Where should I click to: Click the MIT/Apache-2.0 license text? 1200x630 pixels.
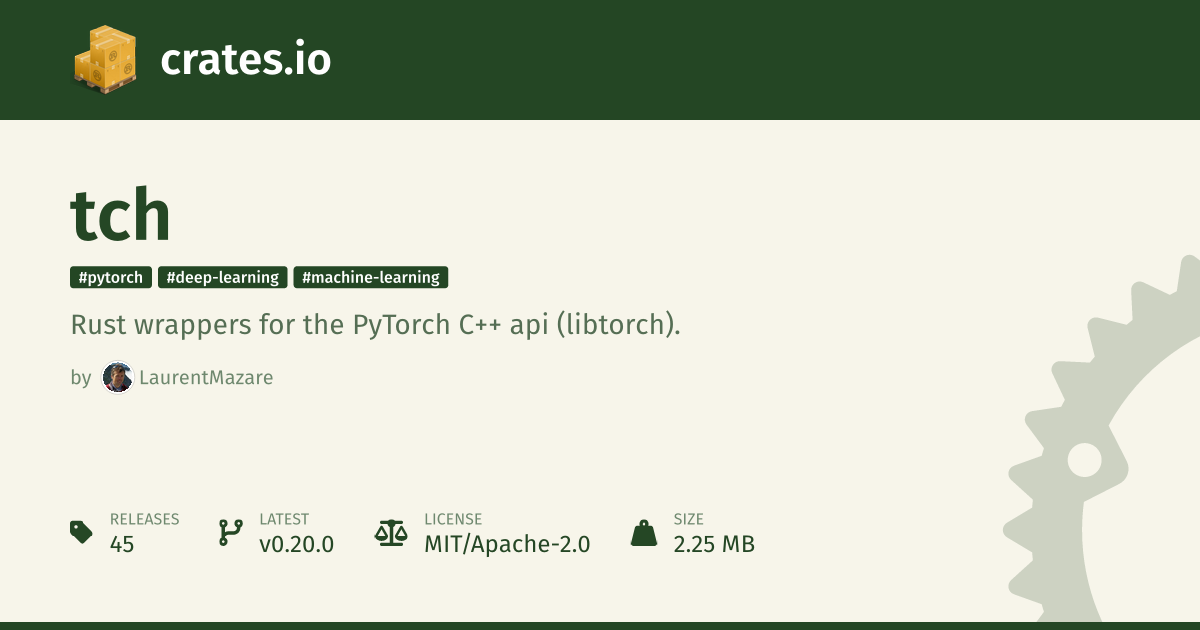(507, 544)
